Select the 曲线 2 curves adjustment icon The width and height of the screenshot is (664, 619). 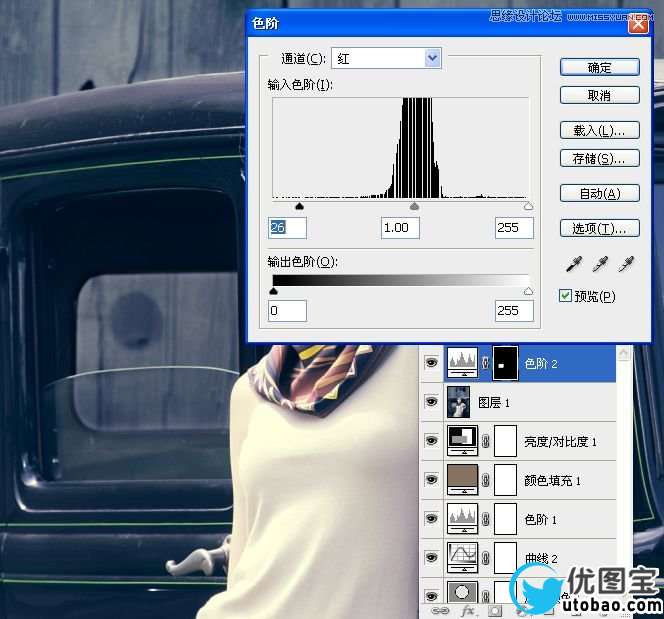coord(462,557)
